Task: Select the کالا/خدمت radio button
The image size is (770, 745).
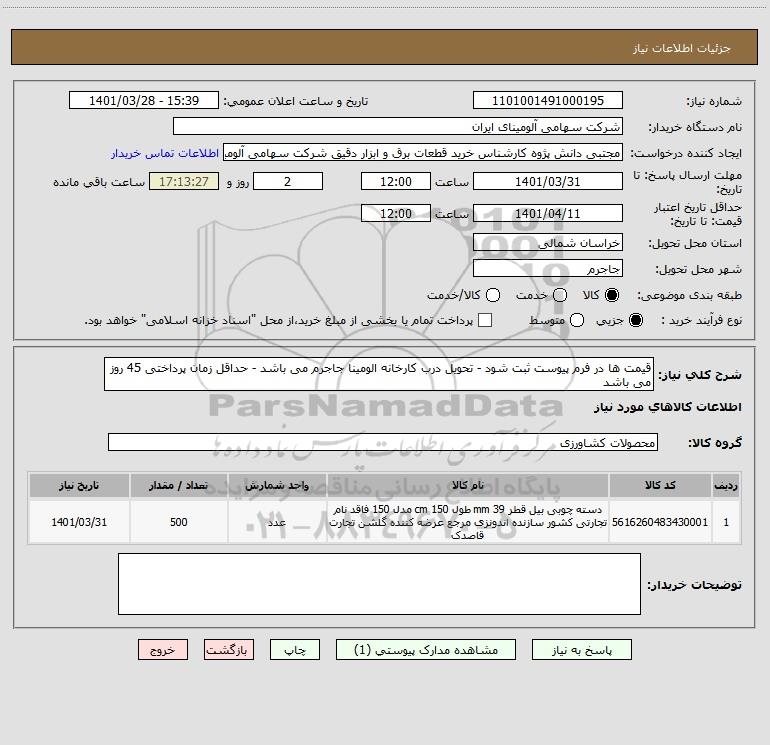Action: click(493, 295)
